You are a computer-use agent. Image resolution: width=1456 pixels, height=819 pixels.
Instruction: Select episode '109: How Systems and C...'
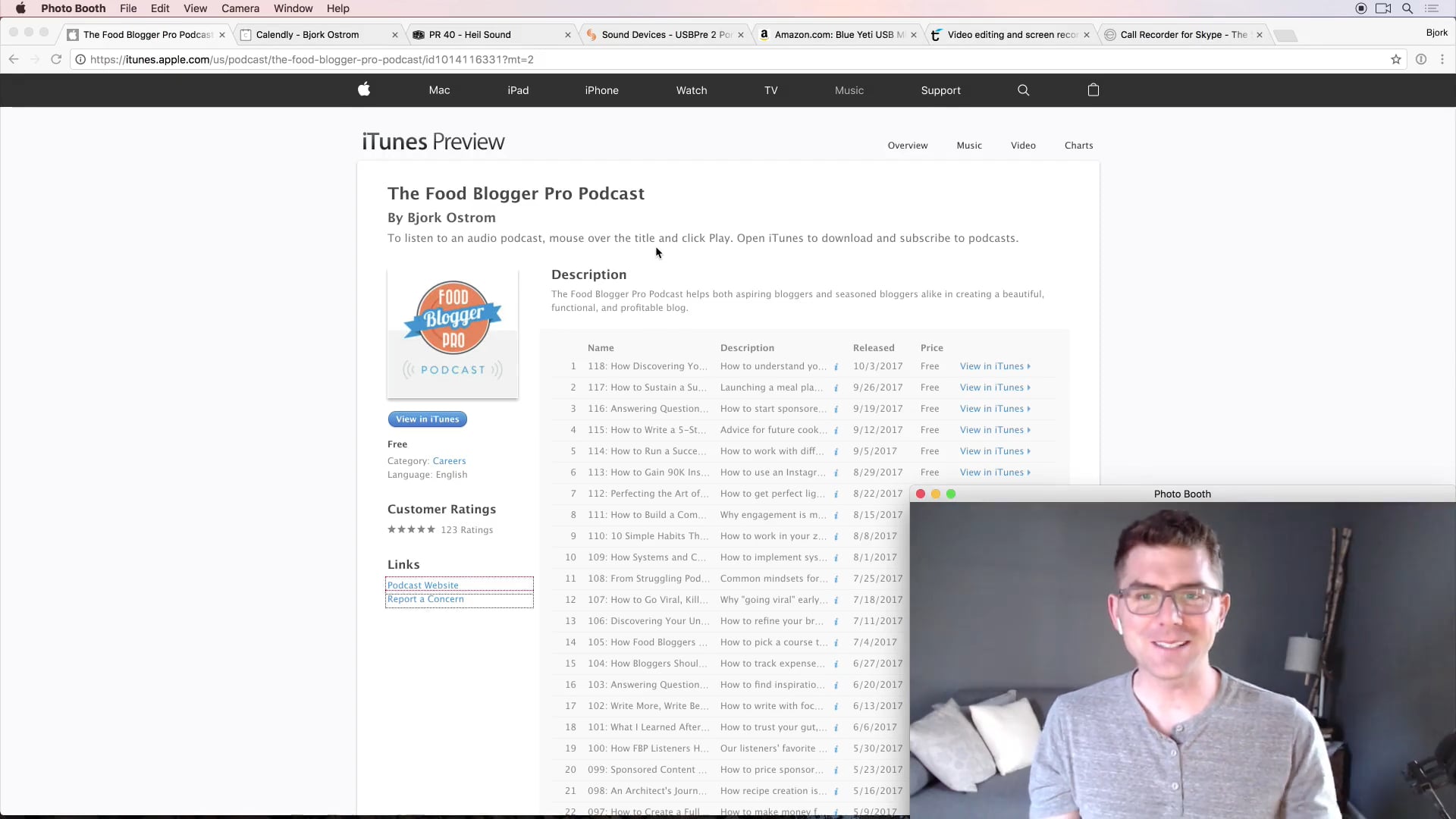647,557
